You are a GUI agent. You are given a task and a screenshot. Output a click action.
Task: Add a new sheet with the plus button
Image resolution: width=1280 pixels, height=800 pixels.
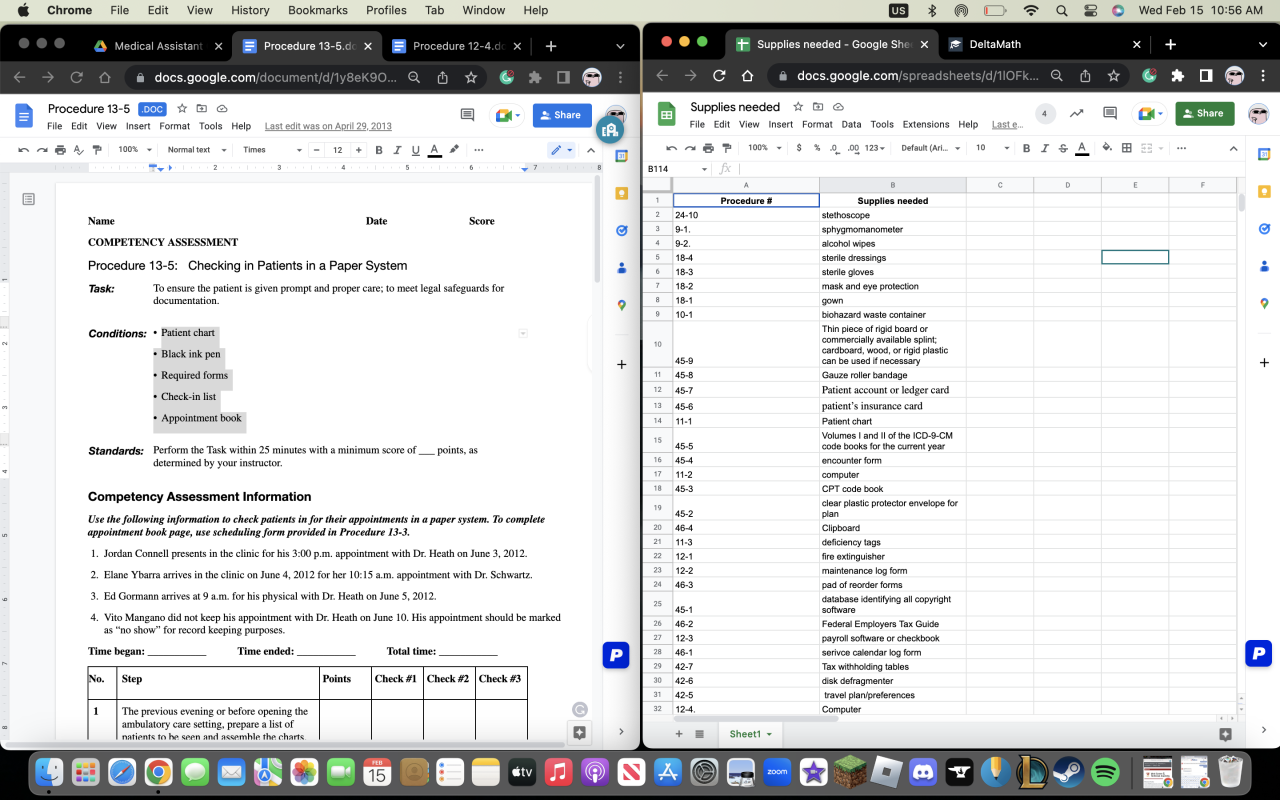click(679, 734)
